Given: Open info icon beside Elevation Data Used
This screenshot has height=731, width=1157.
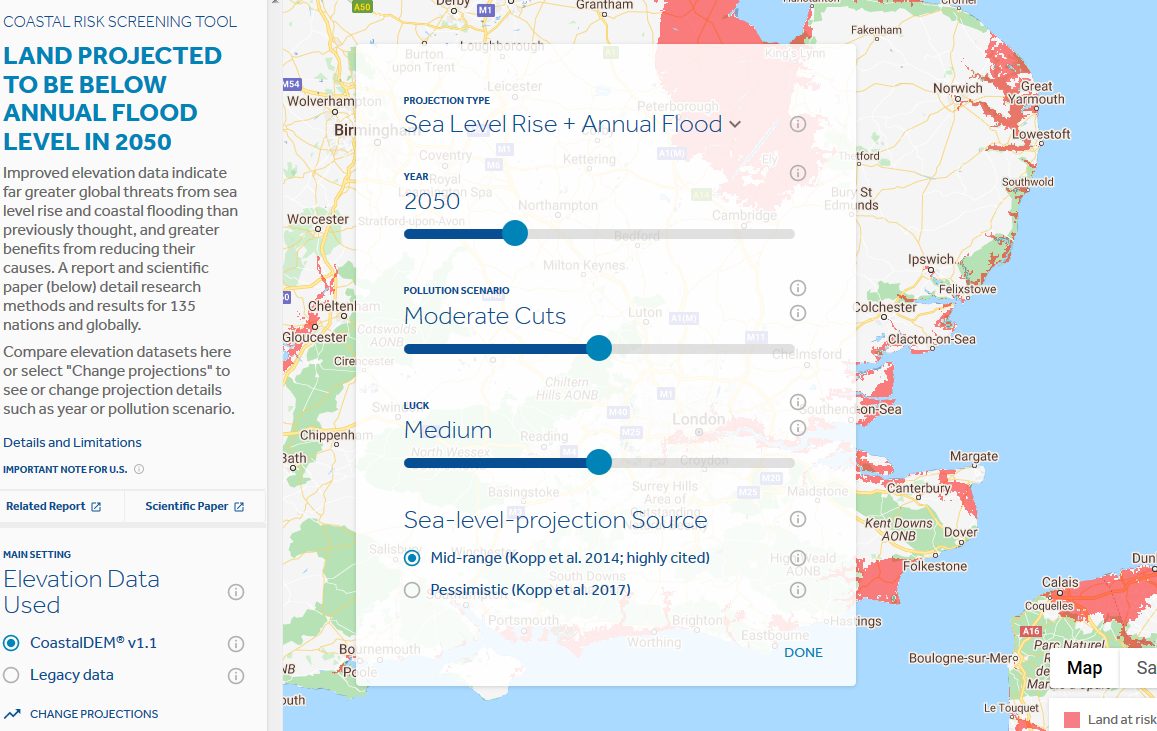Looking at the screenshot, I should click(x=236, y=592).
